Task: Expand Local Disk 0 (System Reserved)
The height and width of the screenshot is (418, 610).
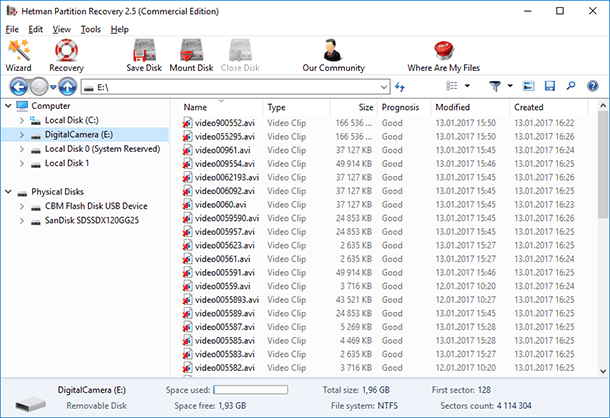Action: pyautogui.click(x=22, y=149)
